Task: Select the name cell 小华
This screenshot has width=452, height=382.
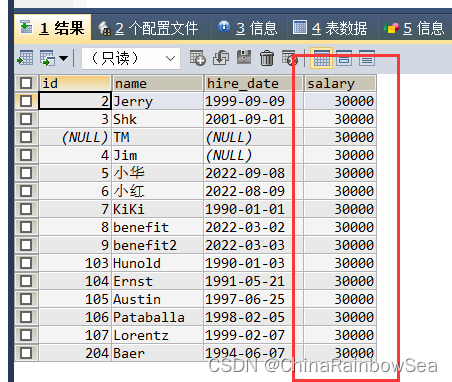Action: click(157, 173)
